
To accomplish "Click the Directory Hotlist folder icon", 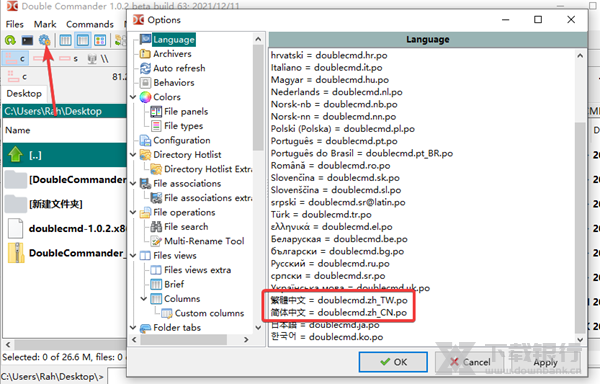I will (x=145, y=155).
